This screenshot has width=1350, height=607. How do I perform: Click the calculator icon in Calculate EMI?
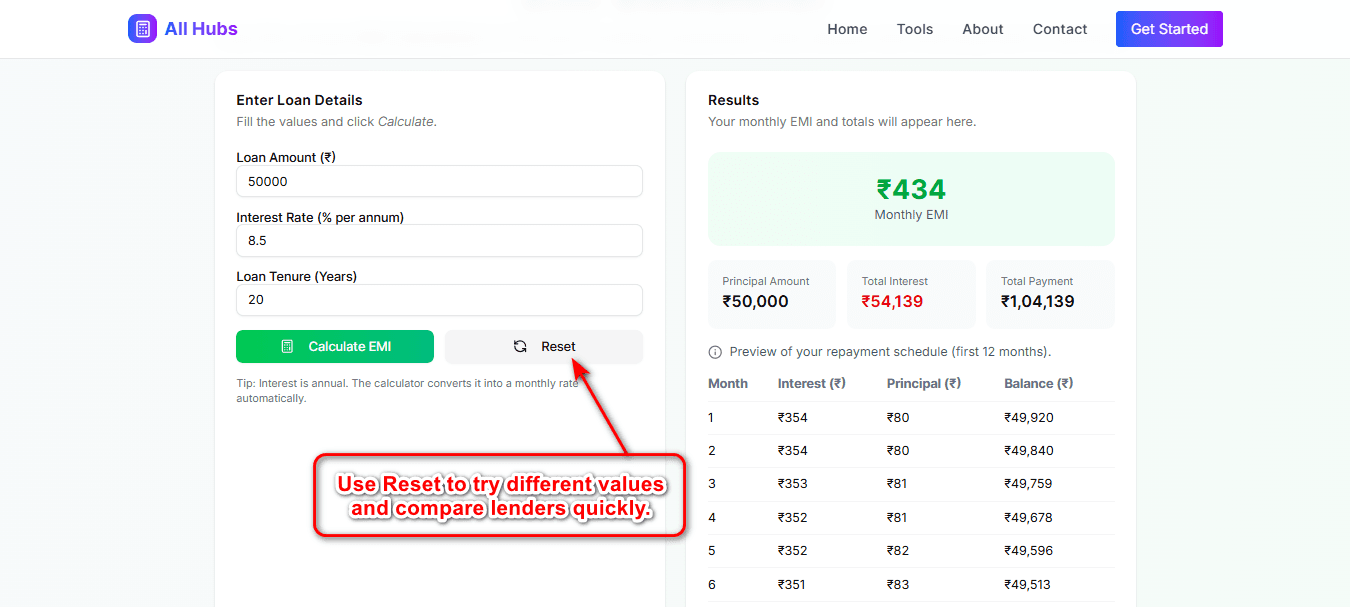click(x=287, y=347)
